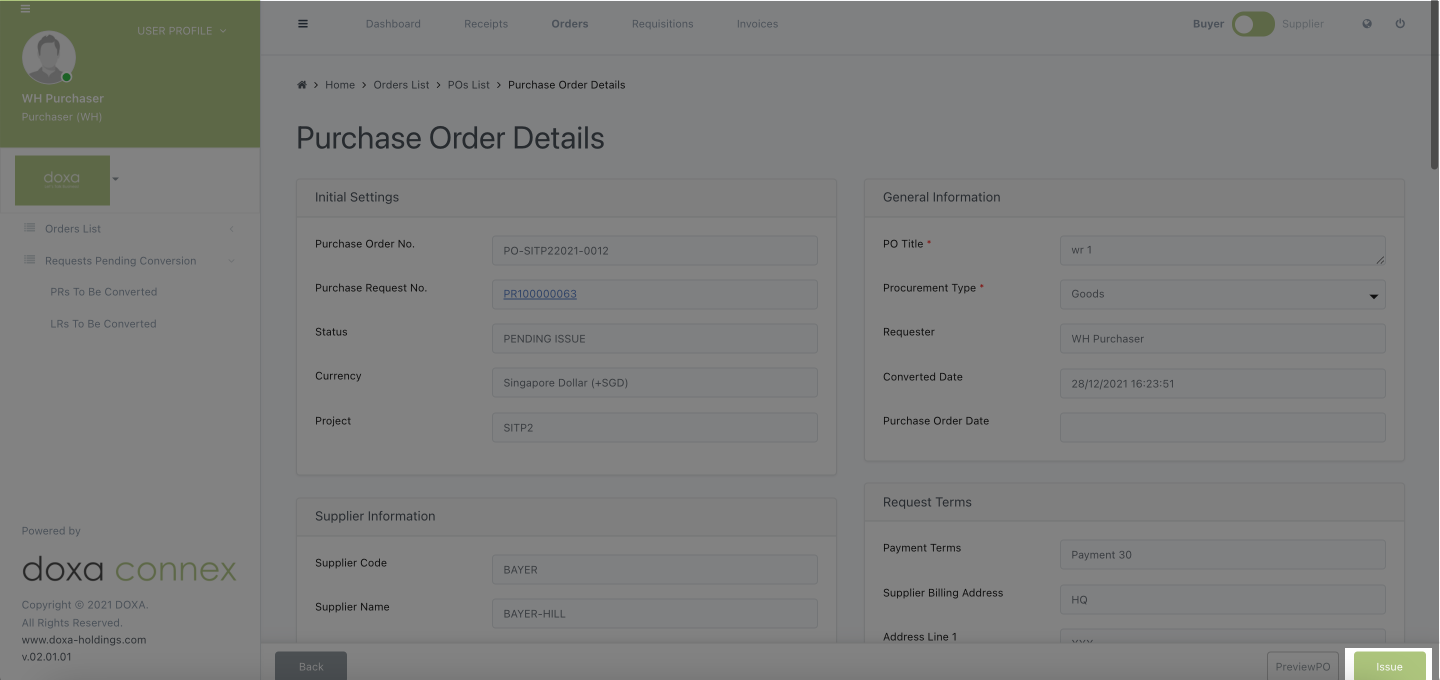The width and height of the screenshot is (1440, 680).
Task: Open the company logo dropdown arrow
Action: click(x=116, y=180)
